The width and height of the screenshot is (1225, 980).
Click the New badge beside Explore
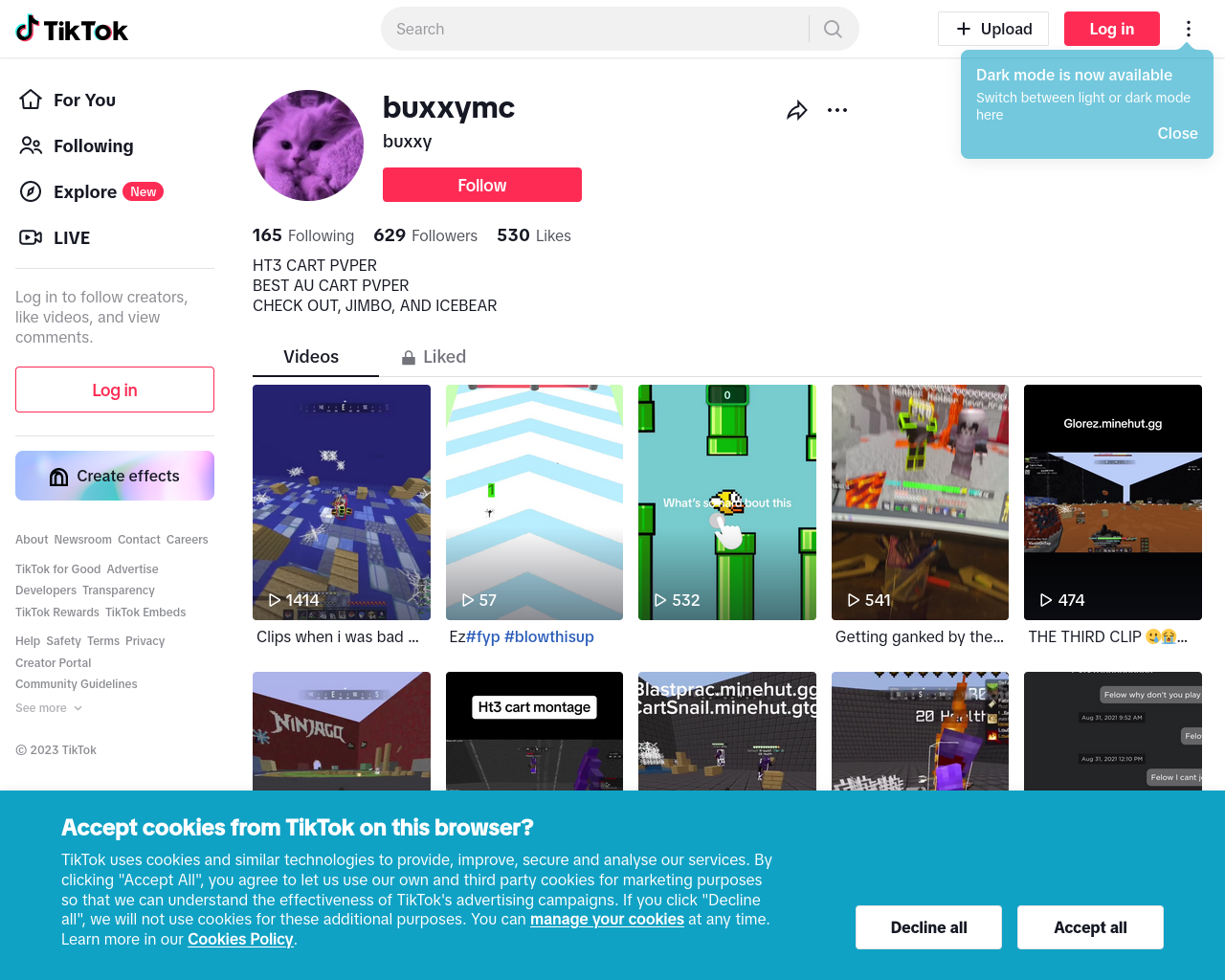pyautogui.click(x=144, y=191)
